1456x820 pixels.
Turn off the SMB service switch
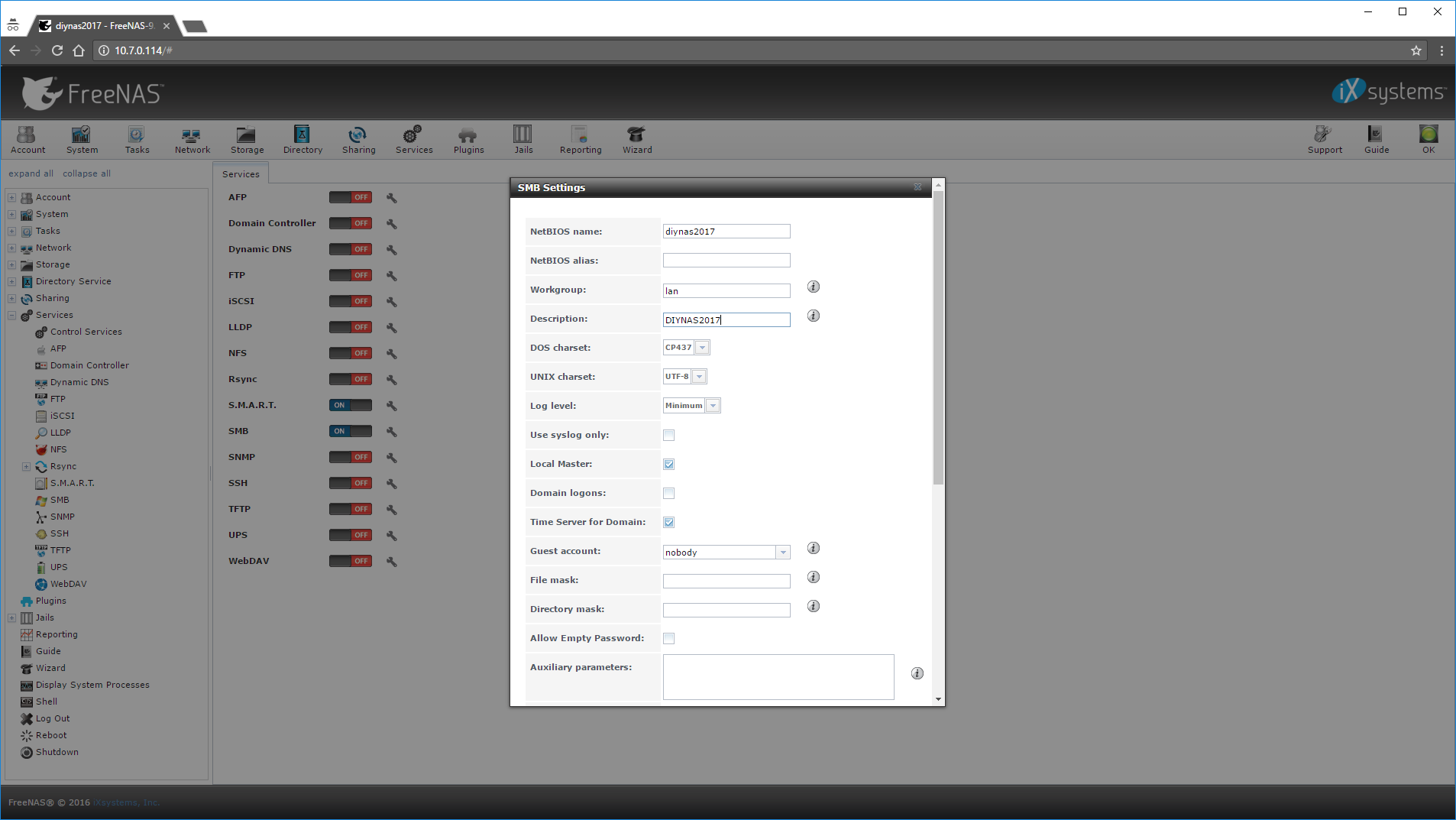pyautogui.click(x=351, y=431)
